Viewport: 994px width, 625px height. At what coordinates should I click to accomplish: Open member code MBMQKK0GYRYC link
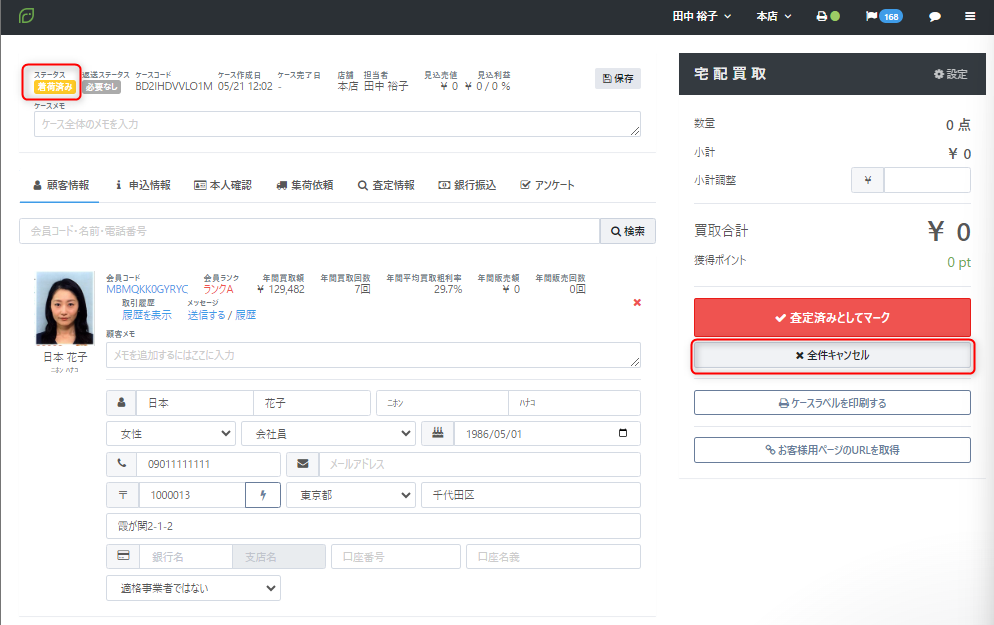coord(147,289)
